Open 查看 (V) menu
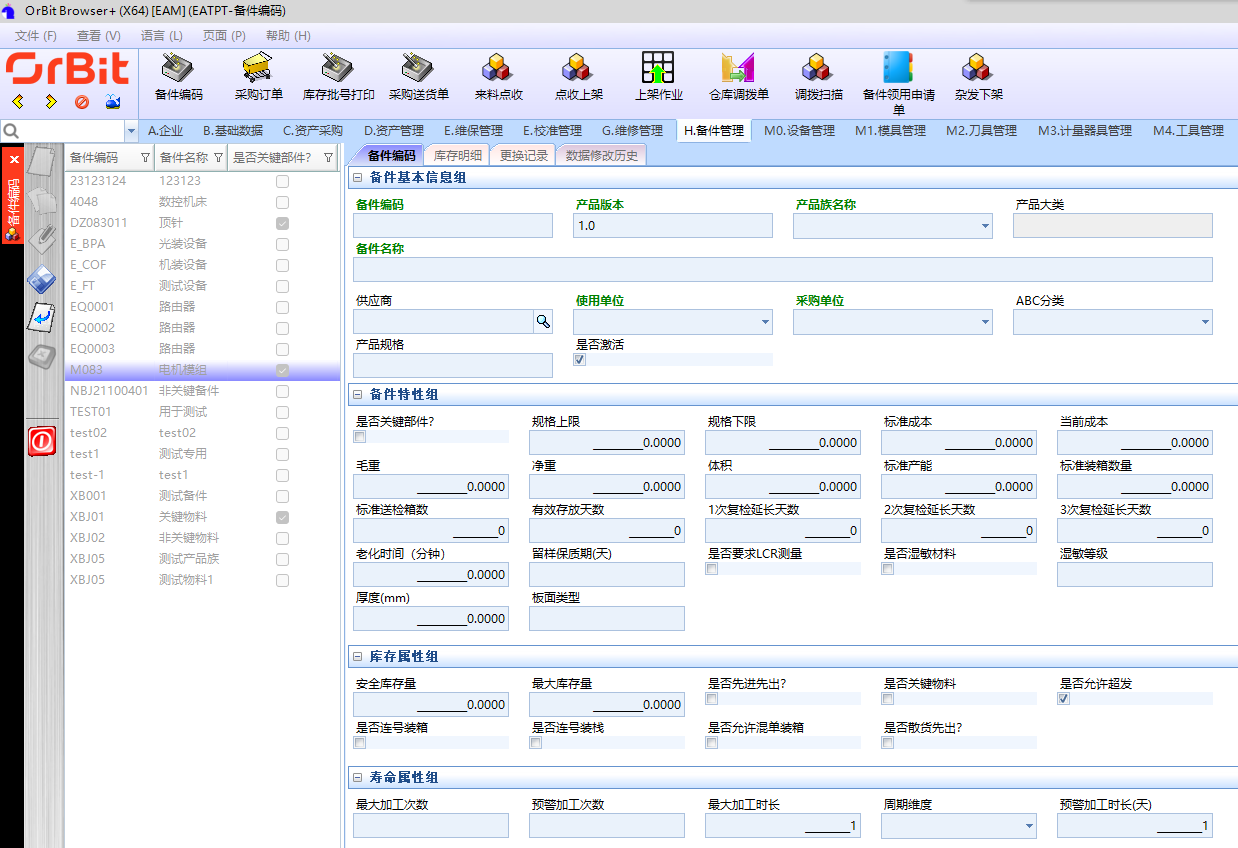This screenshot has width=1238, height=848. 99,36
